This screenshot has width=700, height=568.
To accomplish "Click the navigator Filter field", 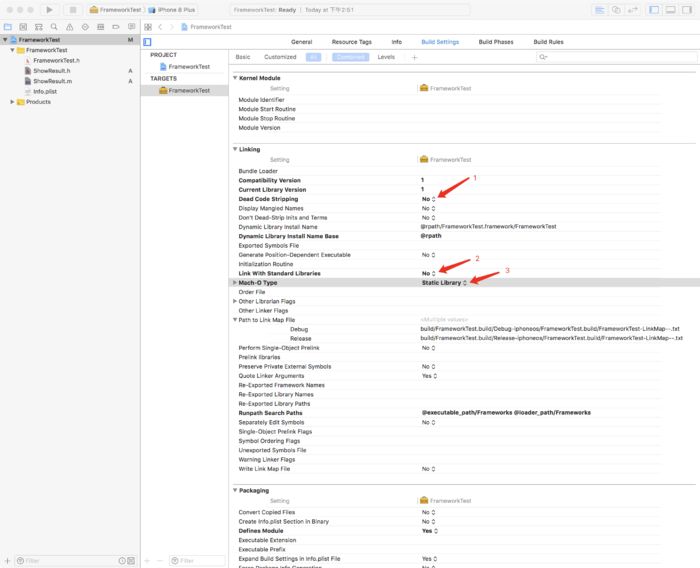I will (x=66, y=560).
